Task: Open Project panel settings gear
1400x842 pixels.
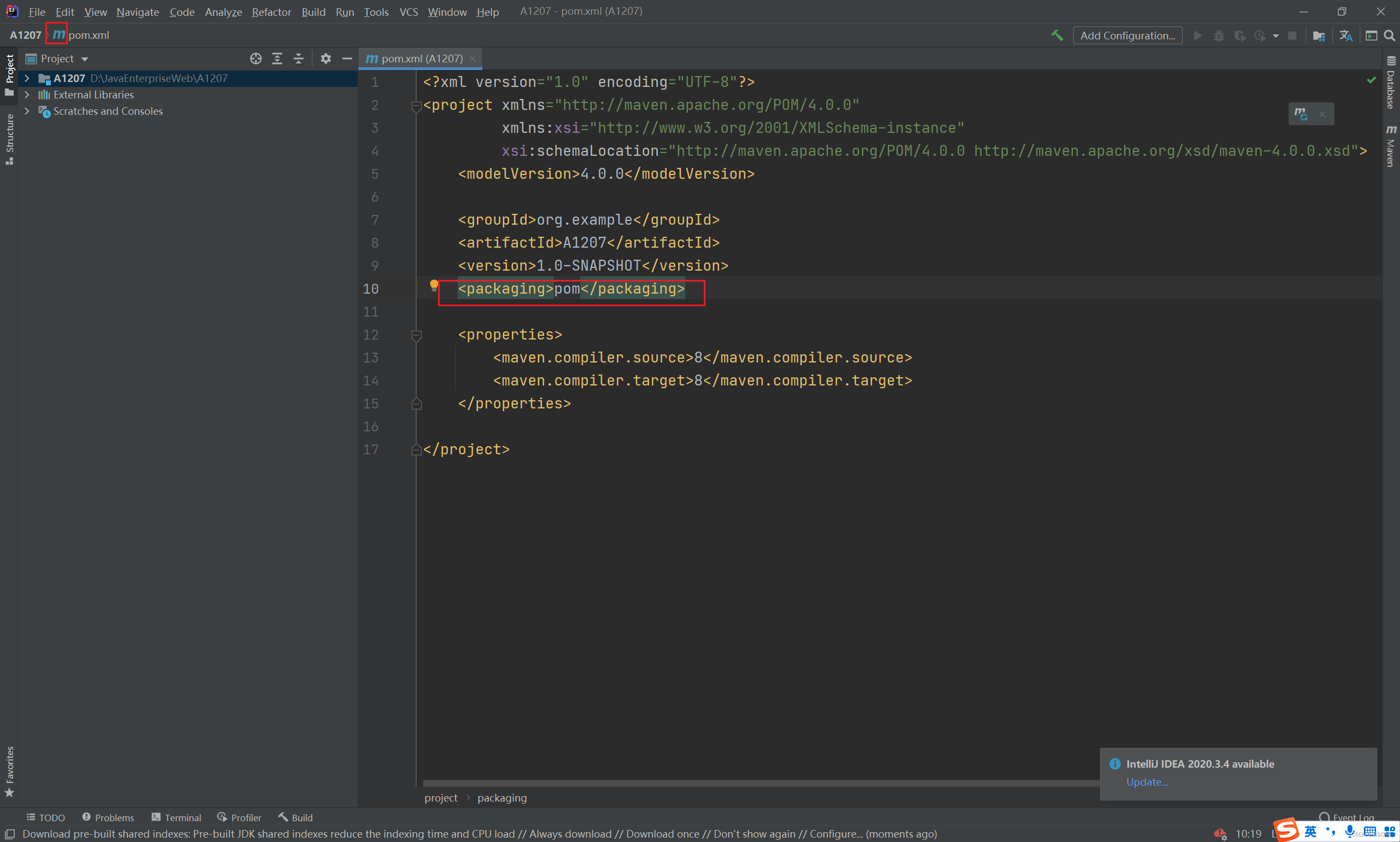Action: tap(326, 59)
